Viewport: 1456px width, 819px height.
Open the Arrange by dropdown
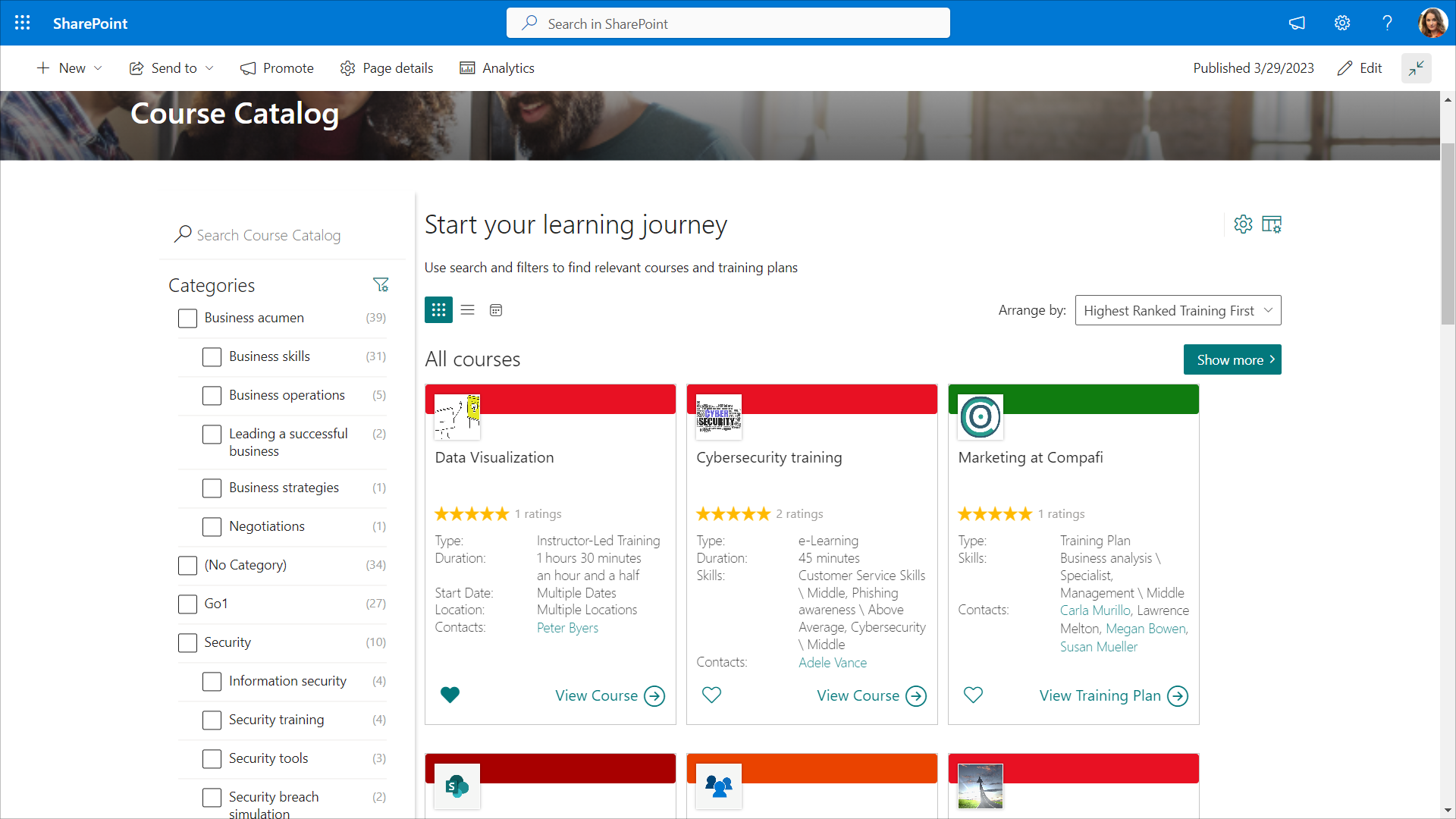(1178, 310)
